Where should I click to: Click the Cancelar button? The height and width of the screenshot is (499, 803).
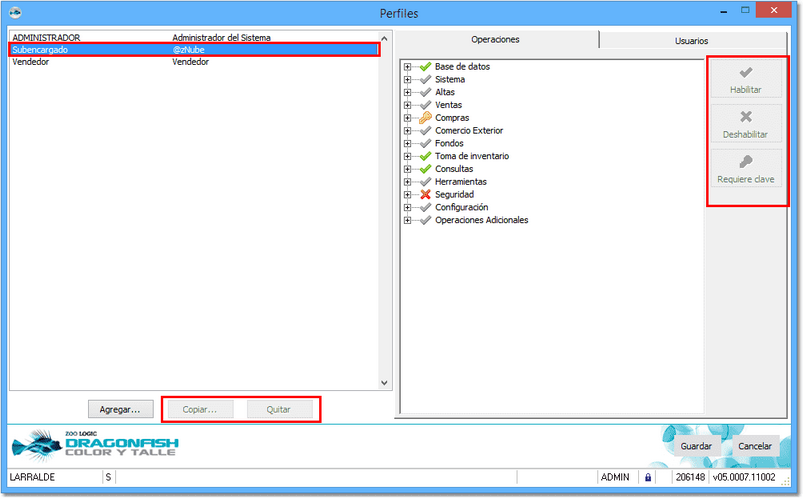click(755, 446)
